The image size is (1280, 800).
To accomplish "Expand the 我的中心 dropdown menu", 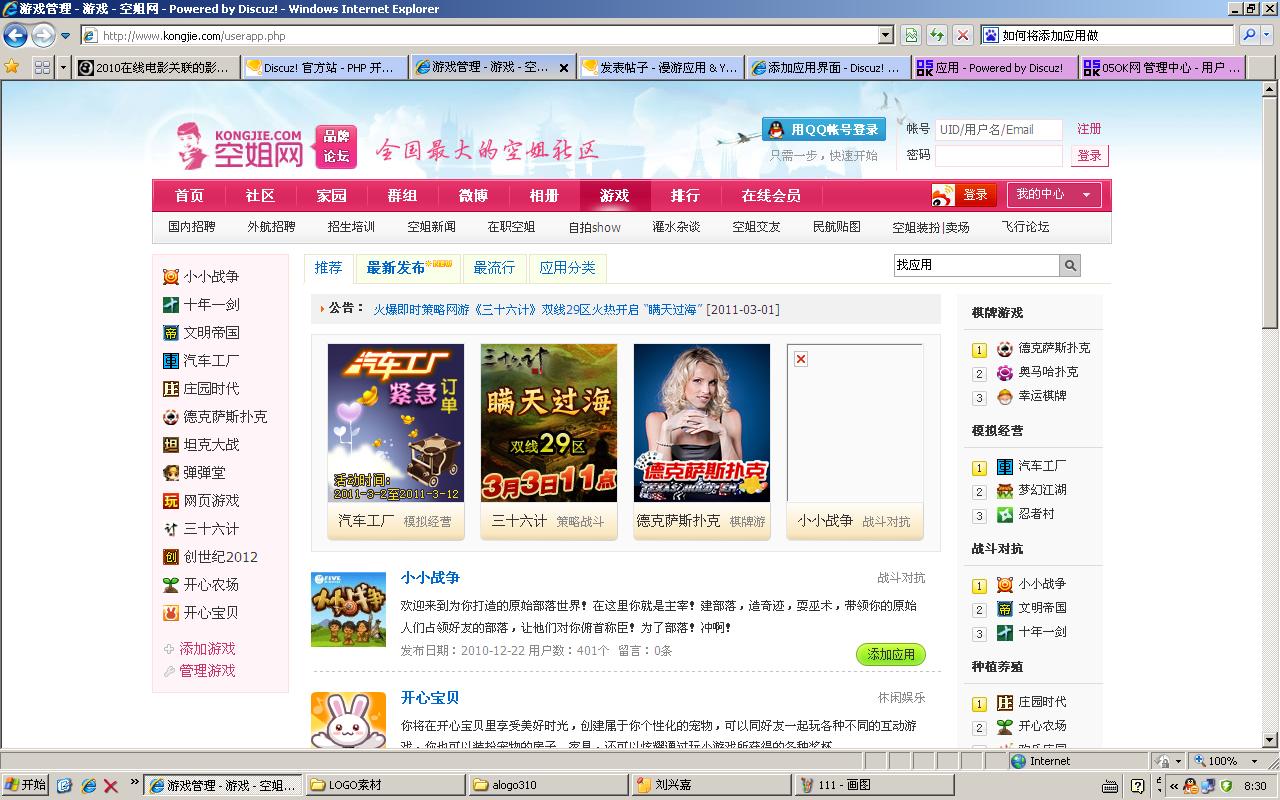I will point(1054,195).
